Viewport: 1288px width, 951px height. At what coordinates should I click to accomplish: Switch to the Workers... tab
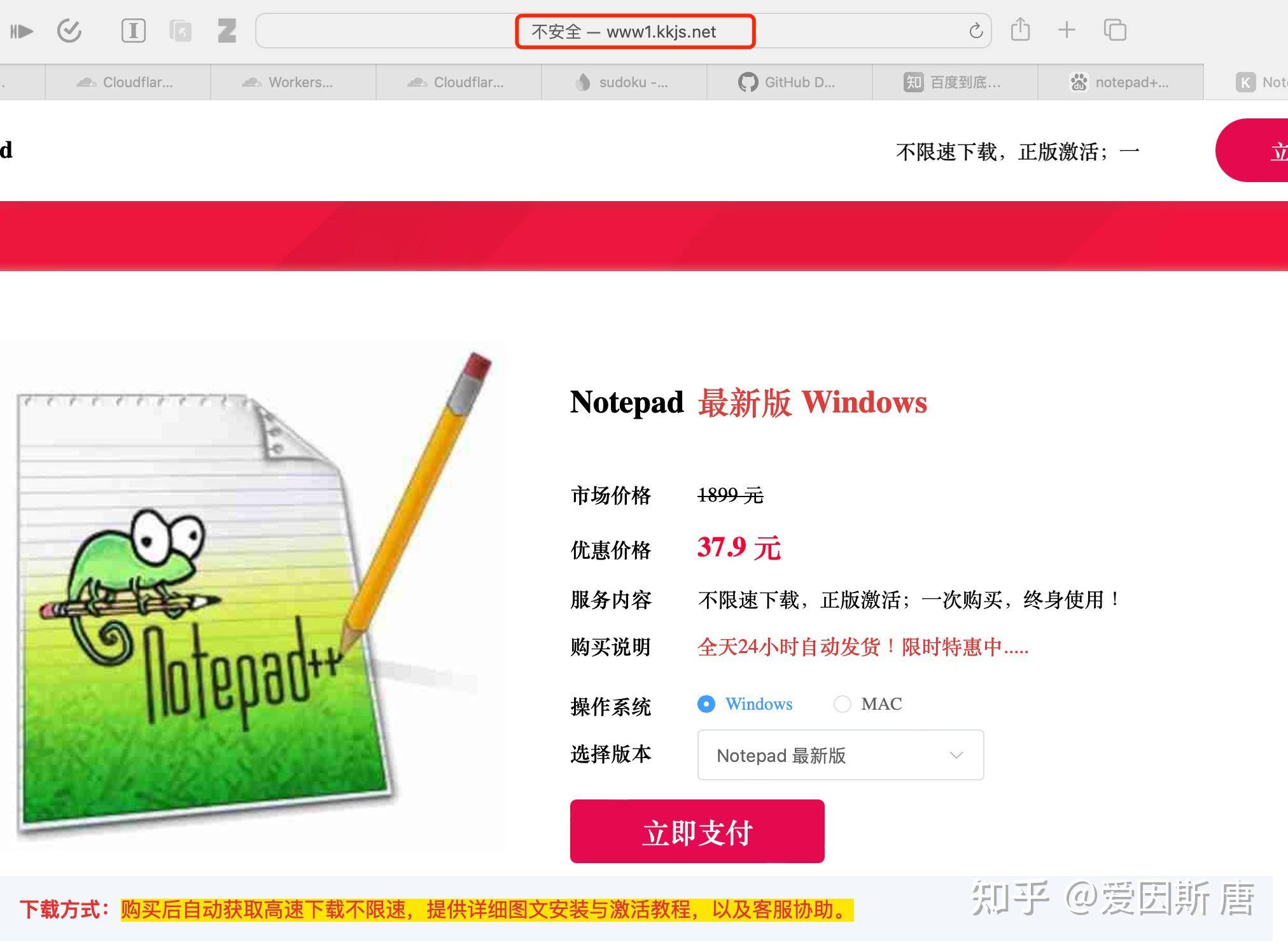coord(293,82)
